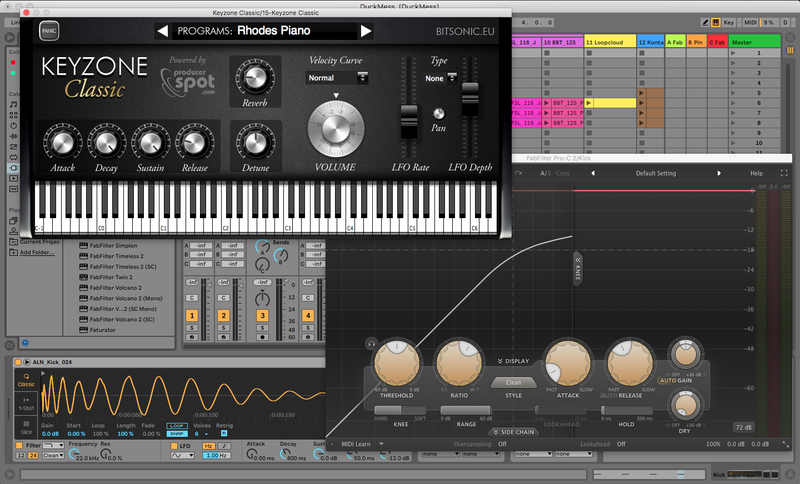Go to previous program in Keyzone Classic
The width and height of the screenshot is (800, 484).
tap(163, 31)
